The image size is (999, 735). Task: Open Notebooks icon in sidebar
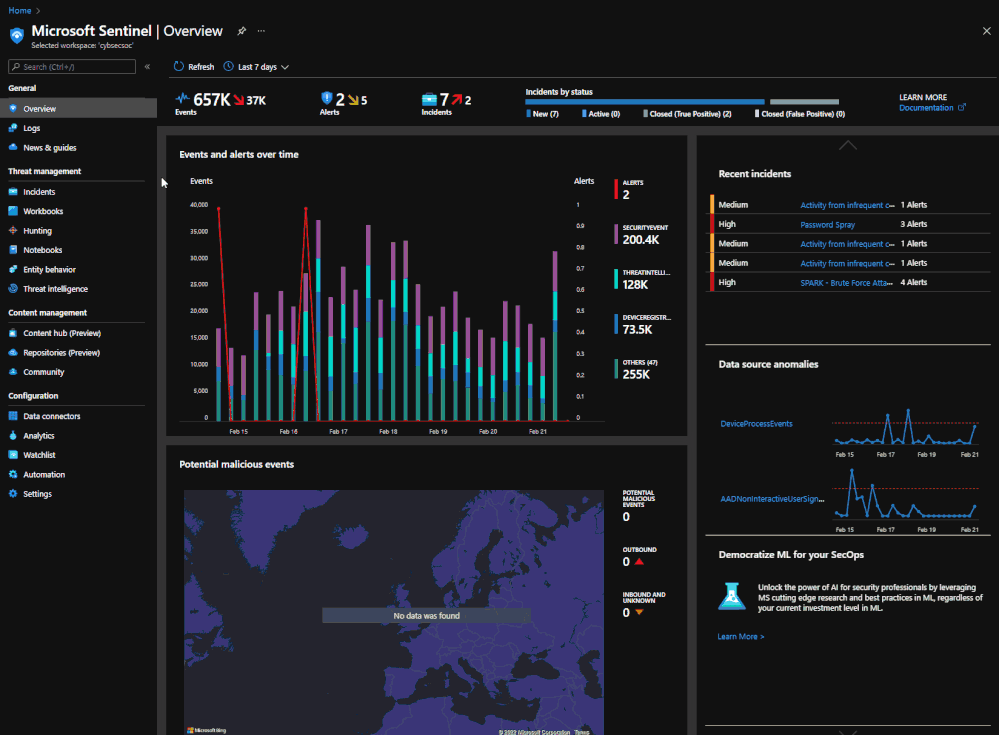[x=13, y=250]
